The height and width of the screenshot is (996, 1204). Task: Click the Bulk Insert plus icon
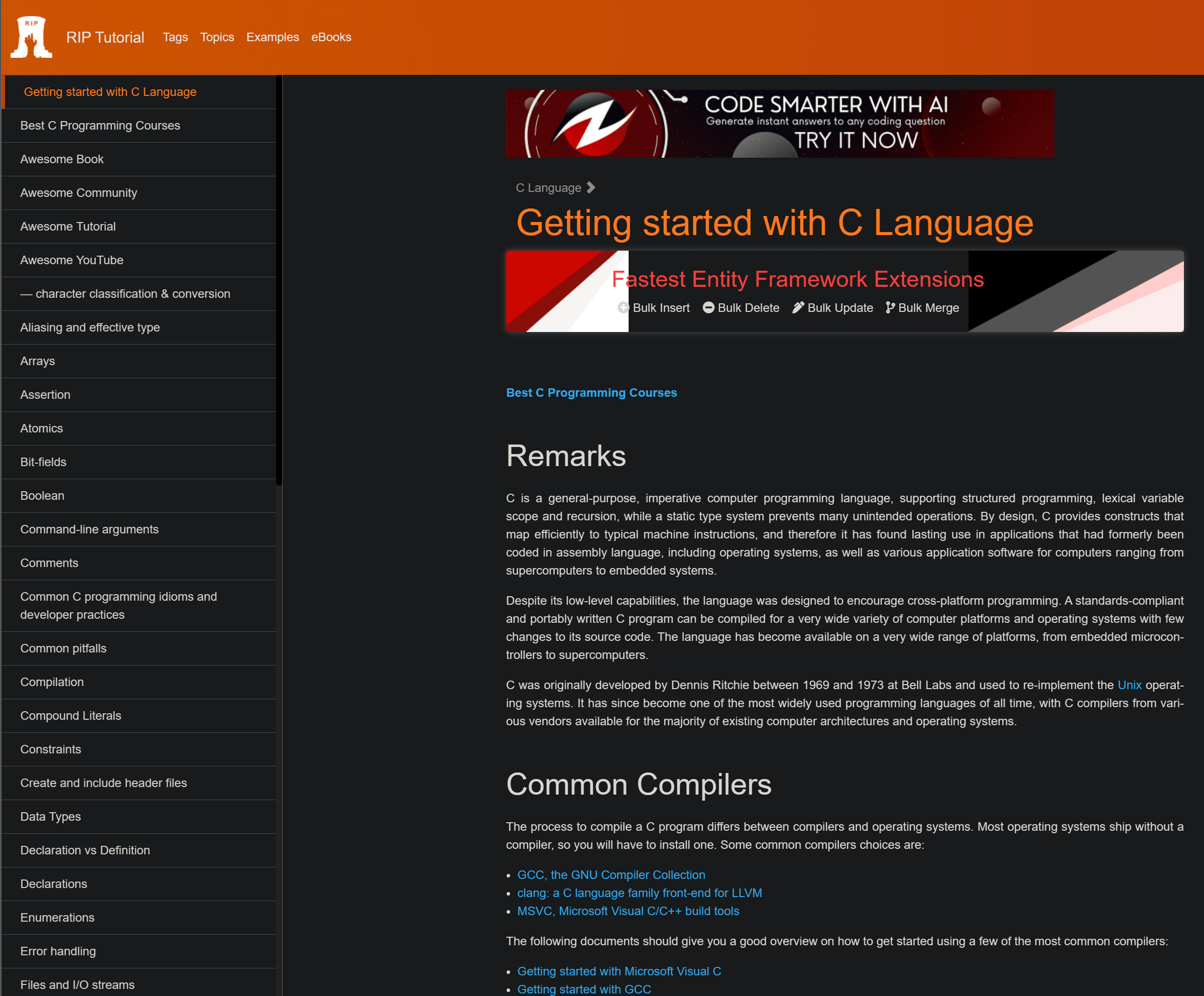point(623,308)
